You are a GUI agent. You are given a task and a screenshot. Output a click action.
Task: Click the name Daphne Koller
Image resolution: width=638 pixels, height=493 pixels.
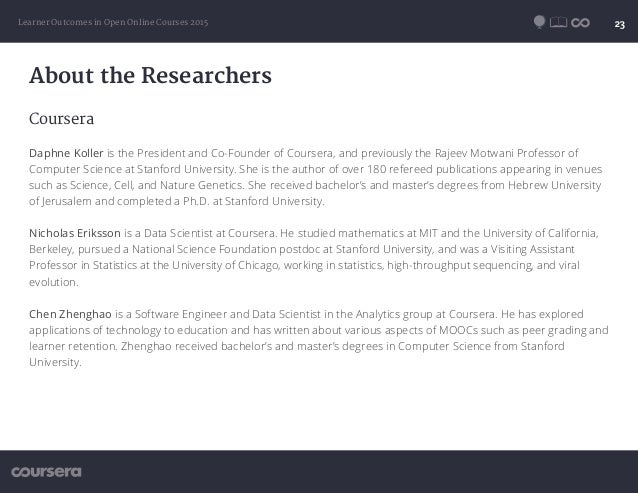66,153
